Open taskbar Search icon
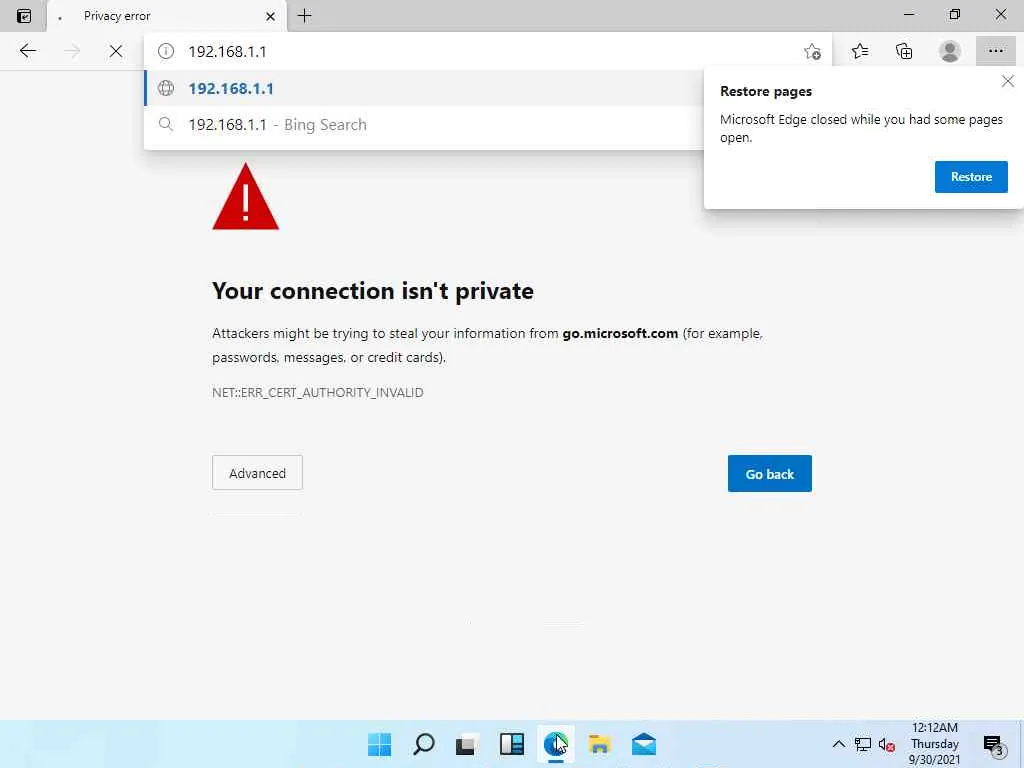Image resolution: width=1024 pixels, height=768 pixels. pyautogui.click(x=424, y=744)
